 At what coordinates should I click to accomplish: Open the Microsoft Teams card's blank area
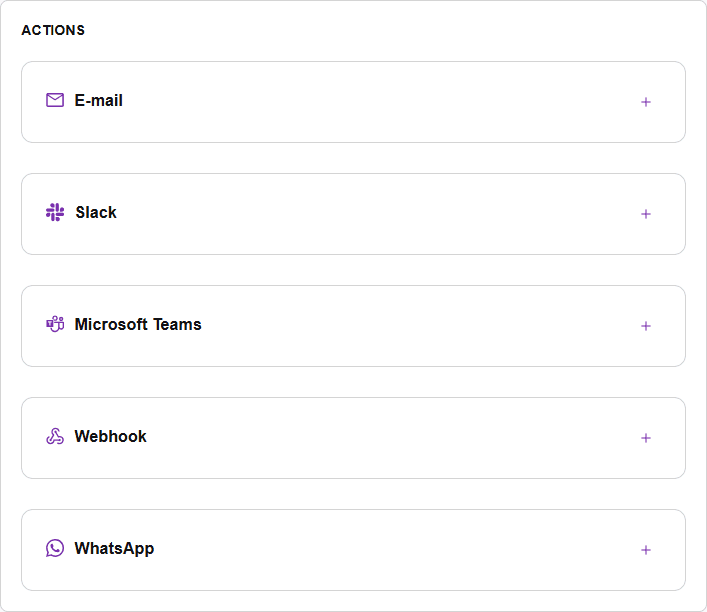click(354, 326)
